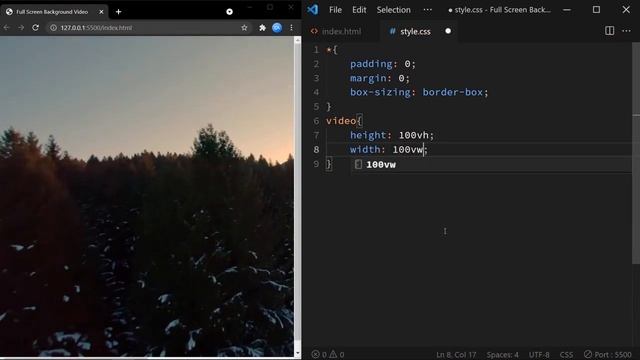Click the background video in browser
The width and height of the screenshot is (640, 360).
[x=147, y=196]
